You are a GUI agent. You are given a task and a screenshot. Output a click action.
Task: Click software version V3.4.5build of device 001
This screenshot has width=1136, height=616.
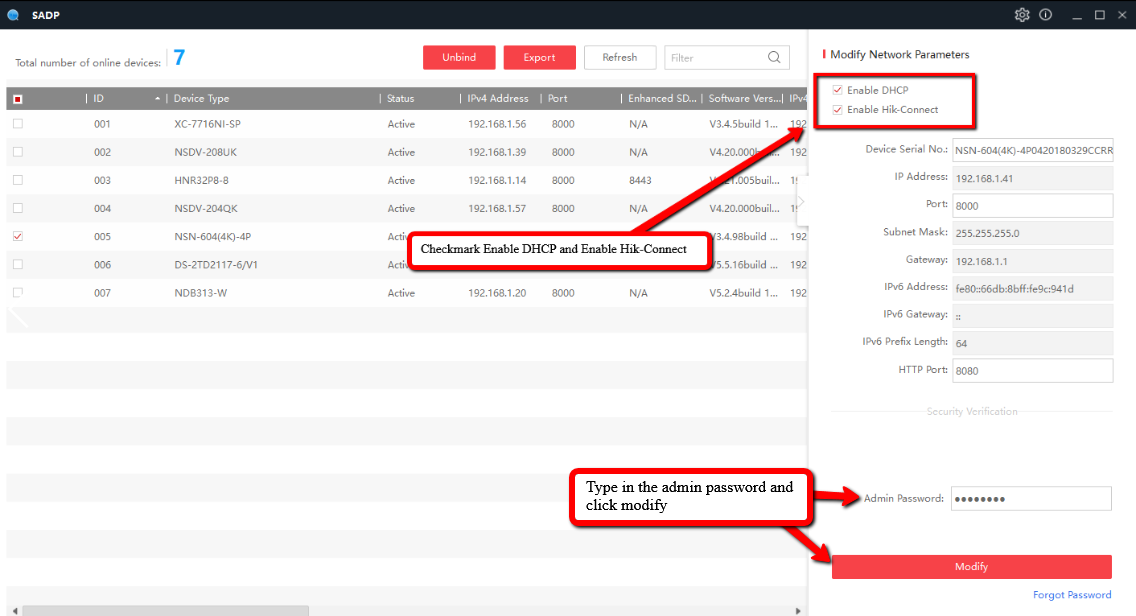point(743,124)
